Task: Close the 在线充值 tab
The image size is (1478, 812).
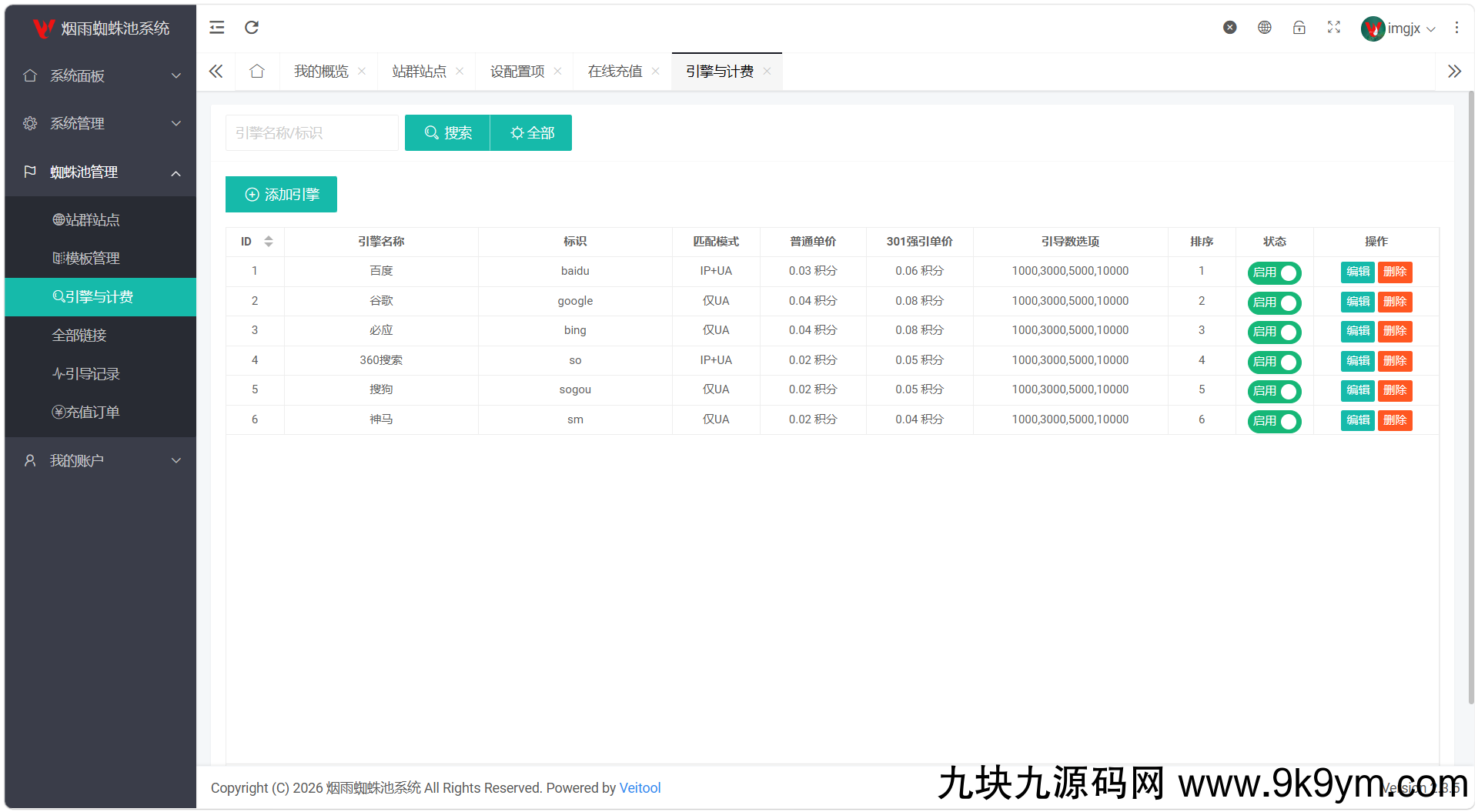Action: coord(655,72)
